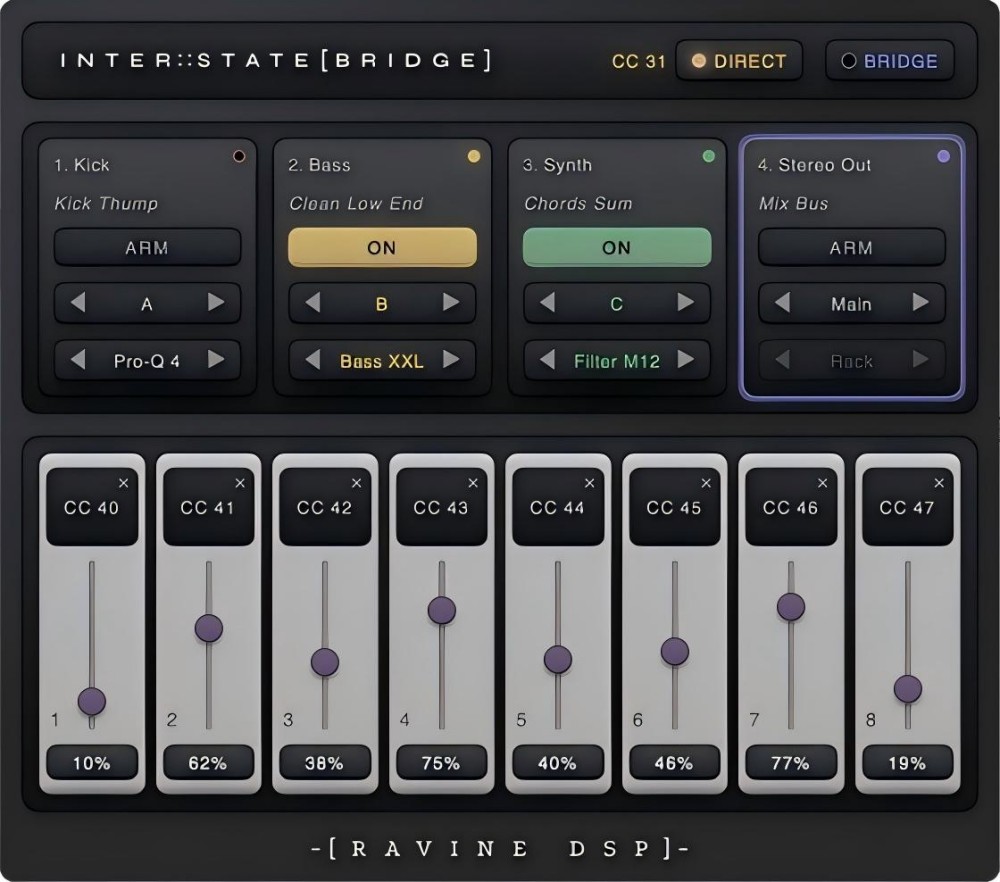This screenshot has height=882, width=1000.
Task: Click the 19% value field
Action: pyautogui.click(x=907, y=762)
